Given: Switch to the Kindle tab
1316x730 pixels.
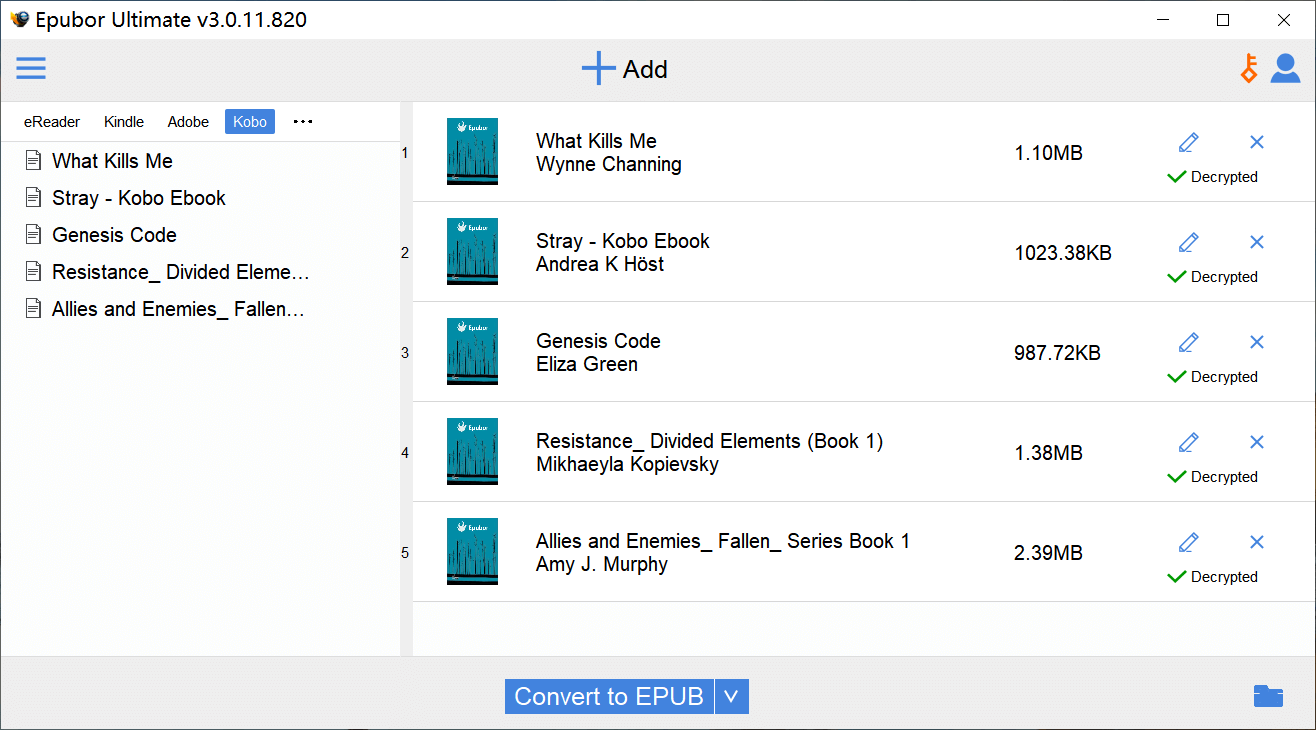Looking at the screenshot, I should click(124, 122).
